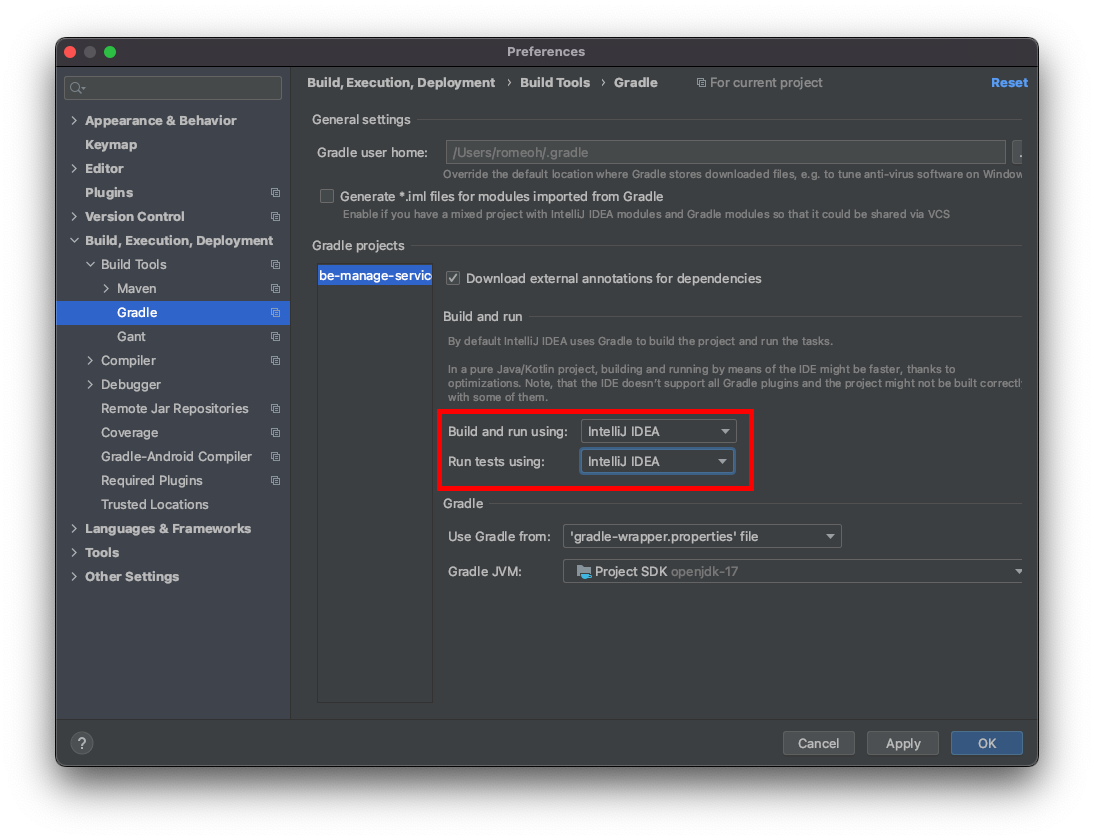Open the Build and run using dropdown

(658, 431)
